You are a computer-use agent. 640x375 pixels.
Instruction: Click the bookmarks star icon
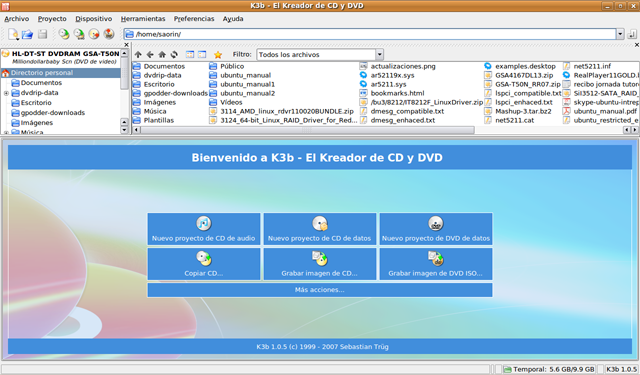(218, 54)
